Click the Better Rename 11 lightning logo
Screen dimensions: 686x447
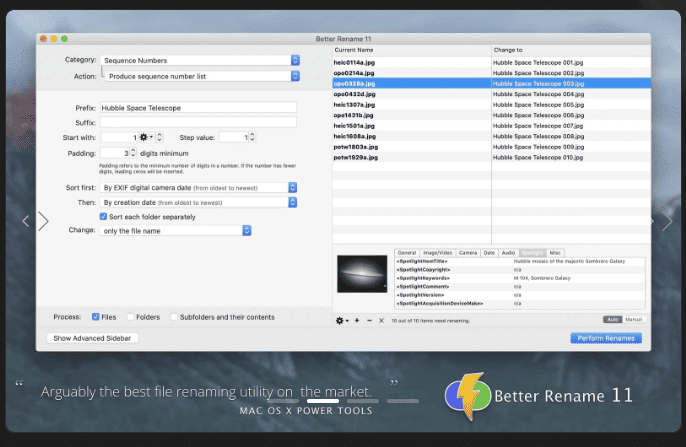(x=467, y=396)
